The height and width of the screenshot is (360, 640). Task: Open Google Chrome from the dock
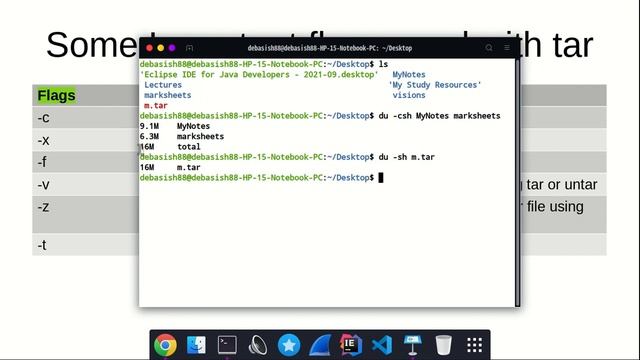click(x=165, y=345)
